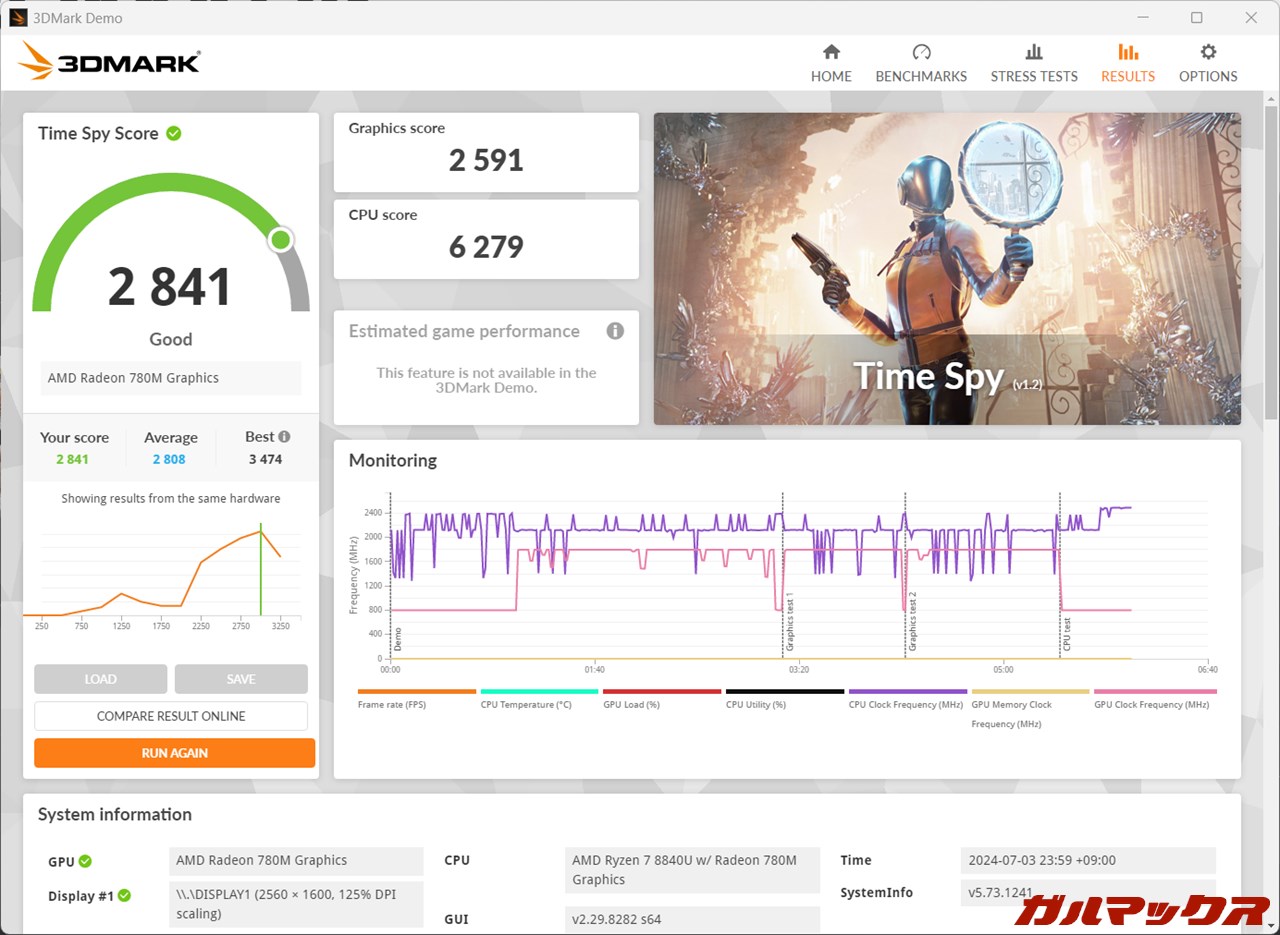Click info icon beside Estimated game performance
Image resolution: width=1280 pixels, height=935 pixels.
click(x=615, y=331)
